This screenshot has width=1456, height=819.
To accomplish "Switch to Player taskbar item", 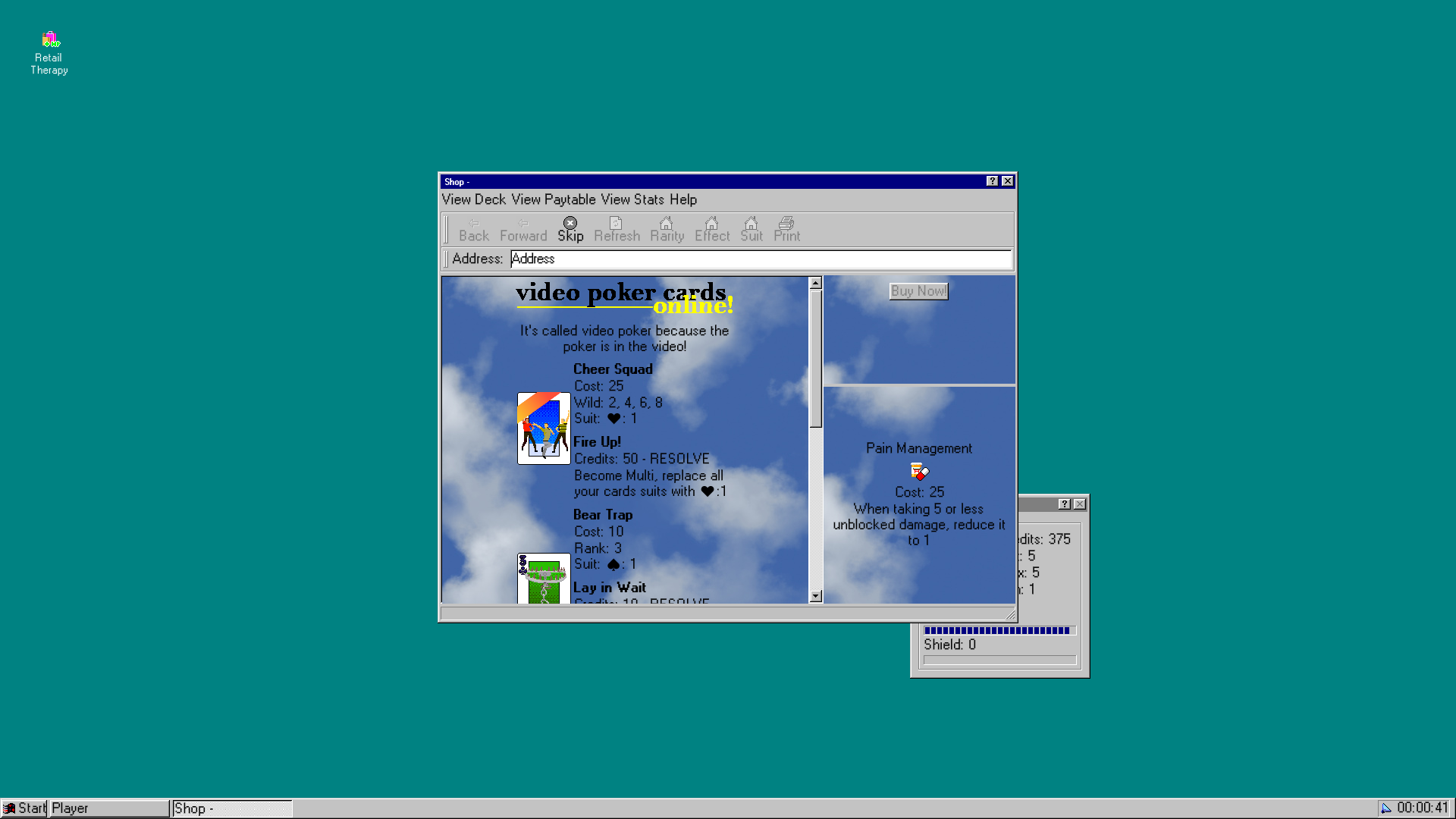I will tap(110, 808).
